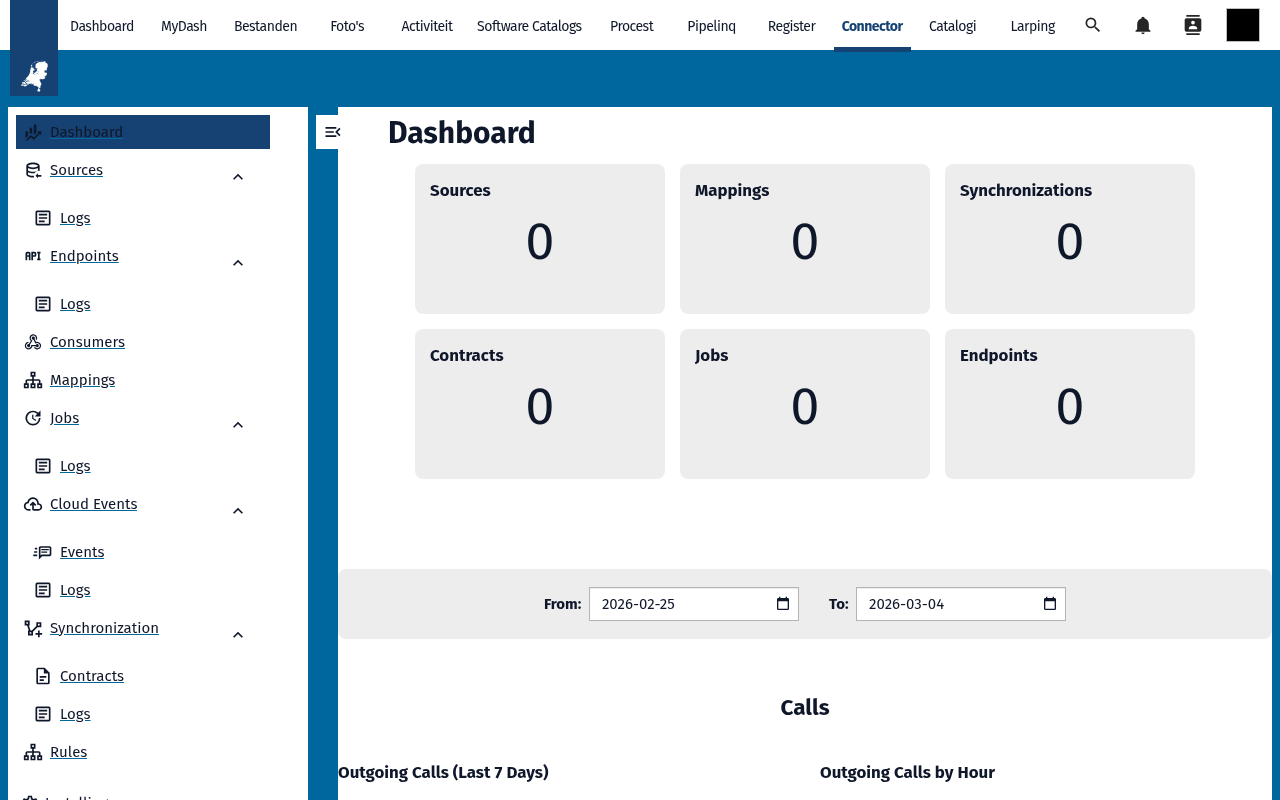Open the Contracts link in sidebar
Image resolution: width=1280 pixels, height=800 pixels.
point(92,676)
